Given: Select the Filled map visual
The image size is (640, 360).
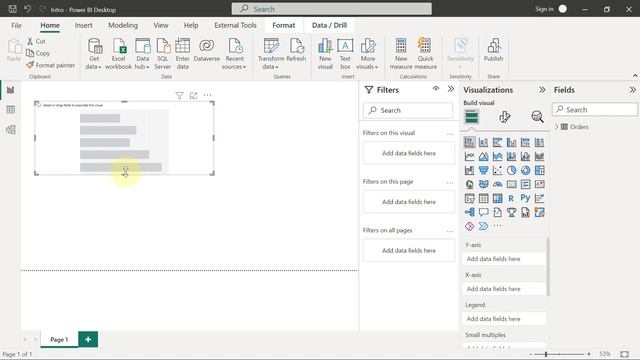Looking at the screenshot, I should click(483, 184).
